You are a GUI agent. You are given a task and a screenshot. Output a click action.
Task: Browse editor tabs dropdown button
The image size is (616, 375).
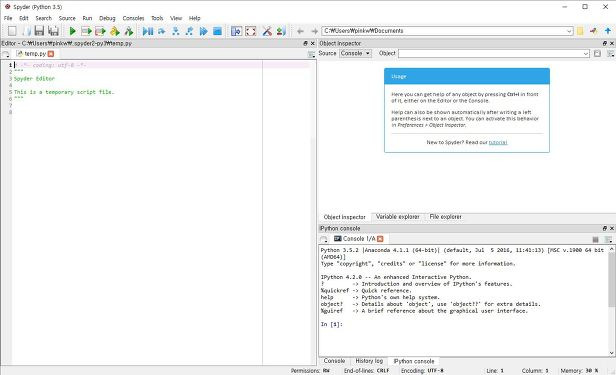click(x=6, y=54)
